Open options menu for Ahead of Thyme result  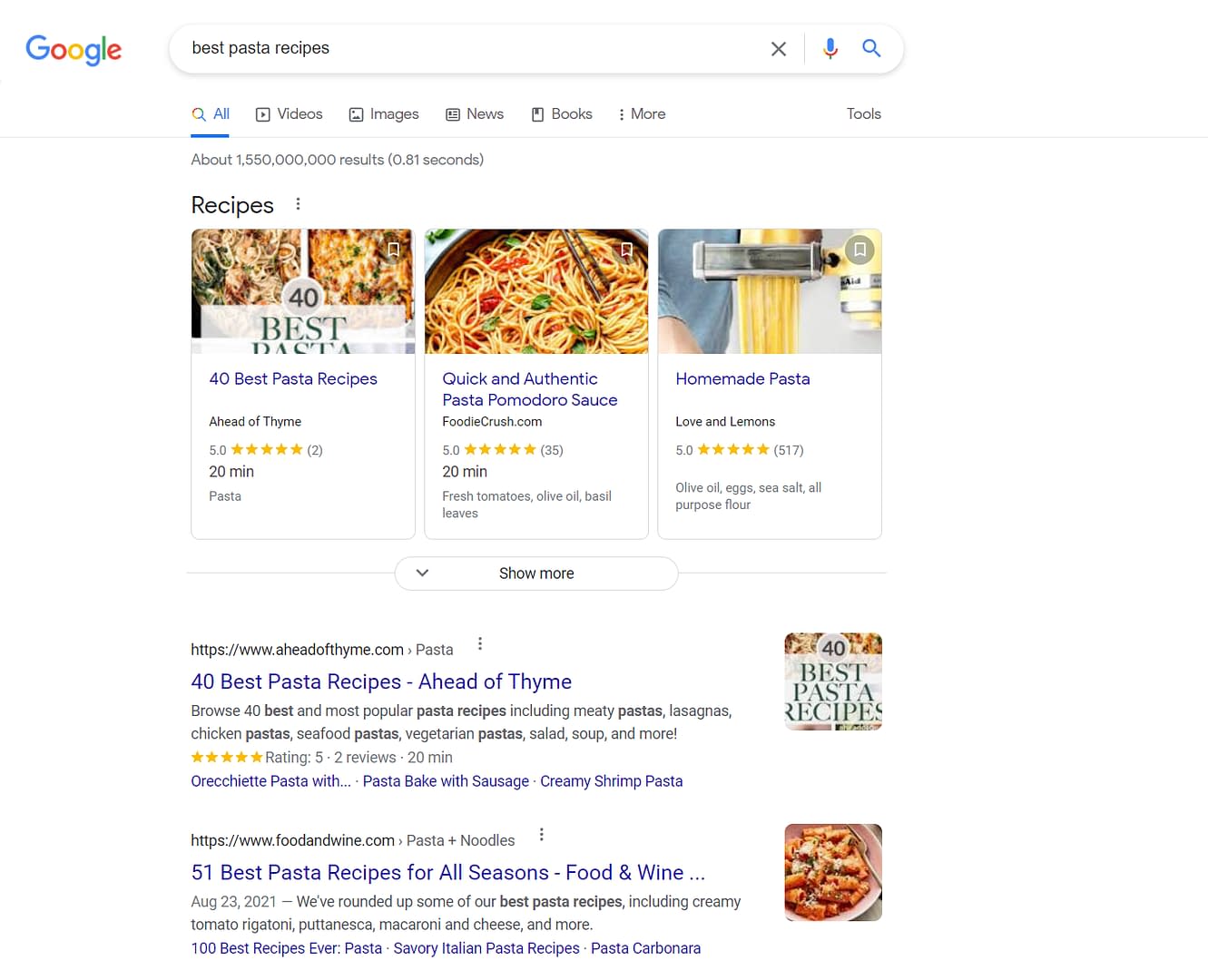[x=479, y=643]
